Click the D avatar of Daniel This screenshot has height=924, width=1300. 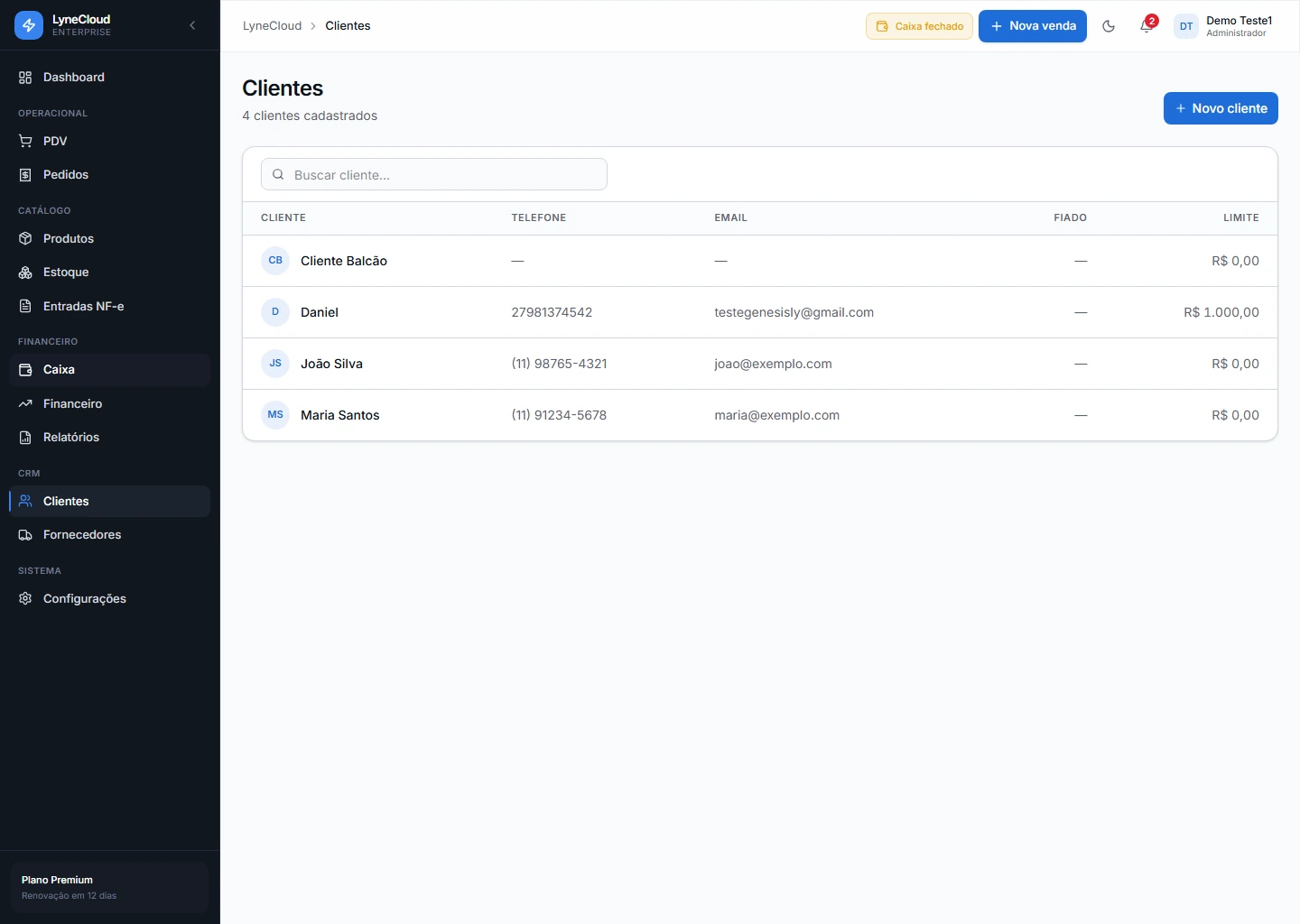(x=275, y=312)
